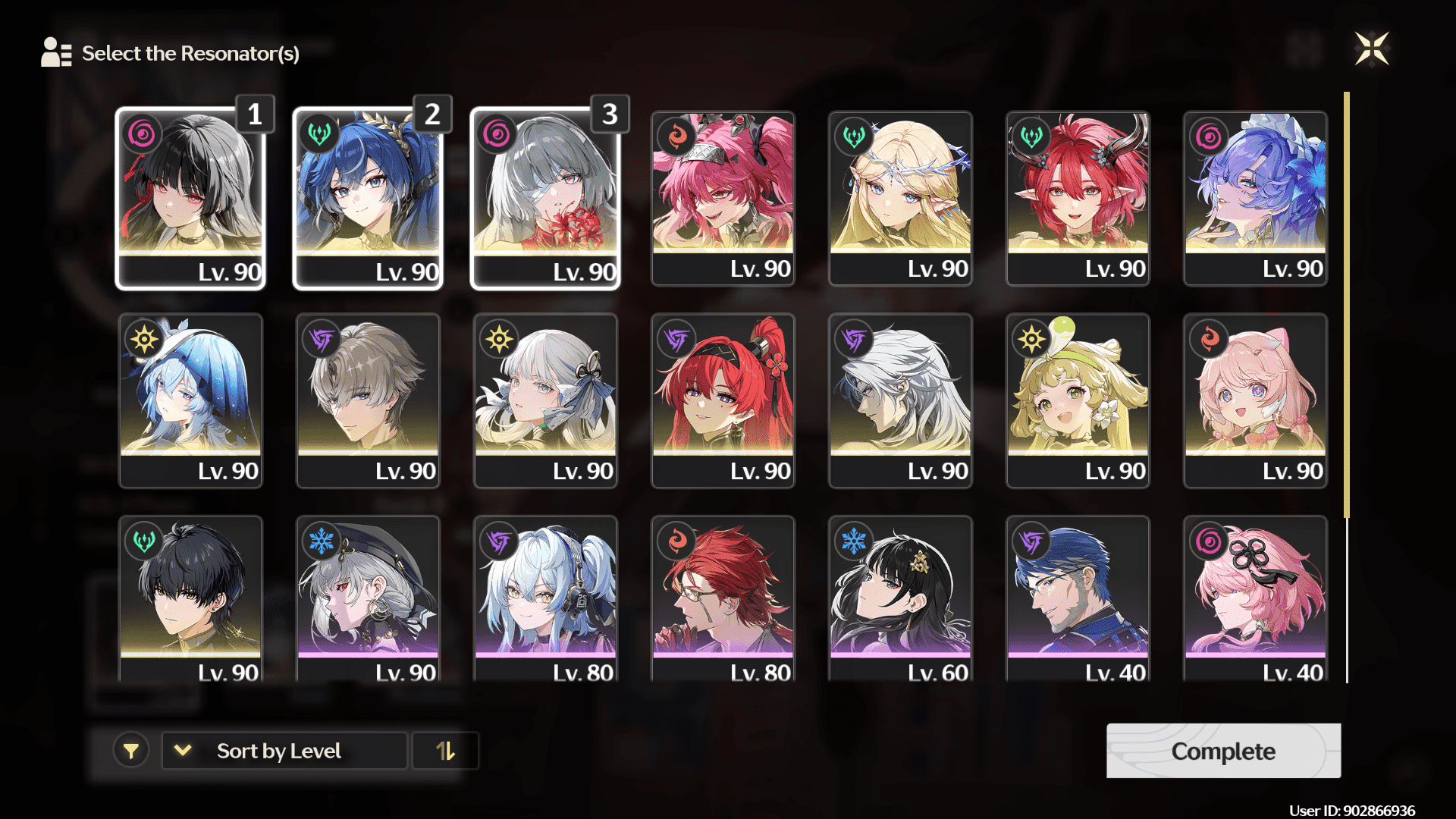Image resolution: width=1456 pixels, height=819 pixels.
Task: Select the red-horned Aero resonator Lv. 90
Action: pyautogui.click(x=1078, y=199)
